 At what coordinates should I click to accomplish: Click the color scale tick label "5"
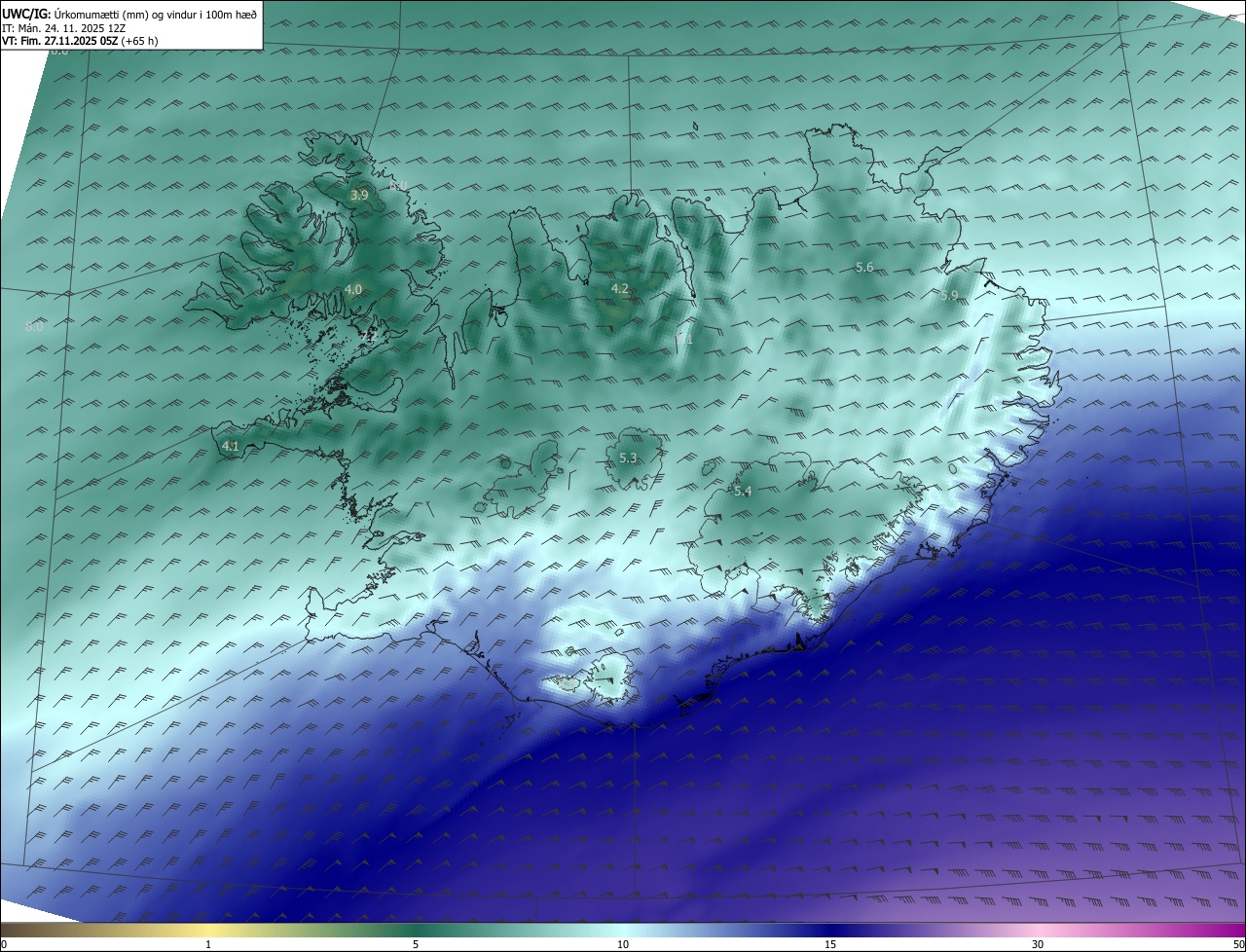pyautogui.click(x=416, y=944)
